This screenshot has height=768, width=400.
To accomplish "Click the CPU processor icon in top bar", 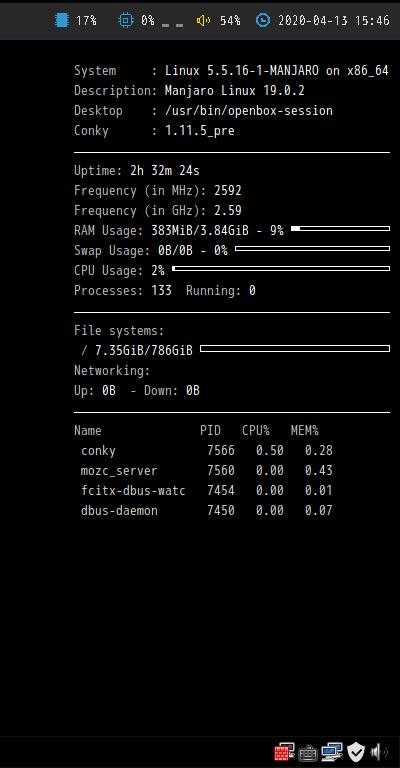I will pos(125,21).
